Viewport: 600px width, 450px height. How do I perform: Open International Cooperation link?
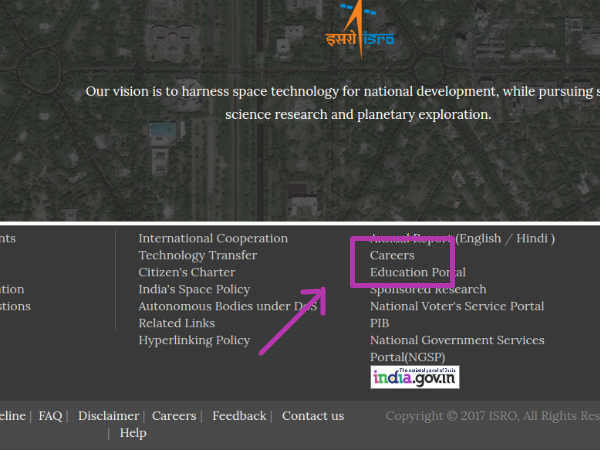(213, 238)
